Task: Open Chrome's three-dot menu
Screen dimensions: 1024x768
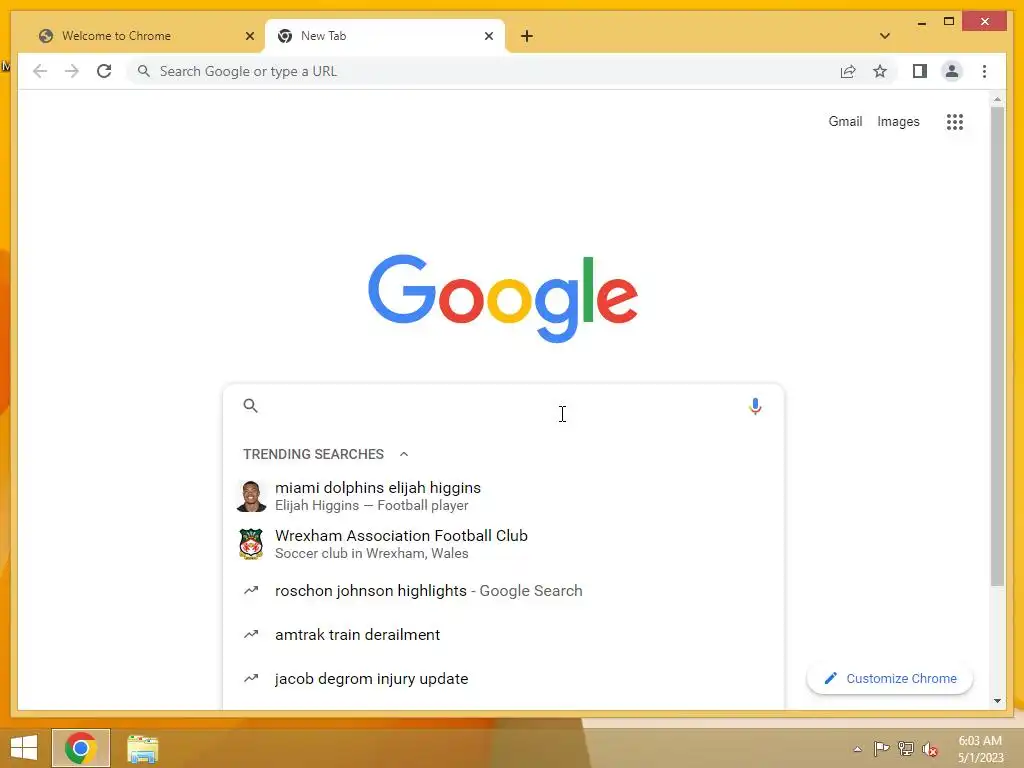Action: pyautogui.click(x=984, y=71)
